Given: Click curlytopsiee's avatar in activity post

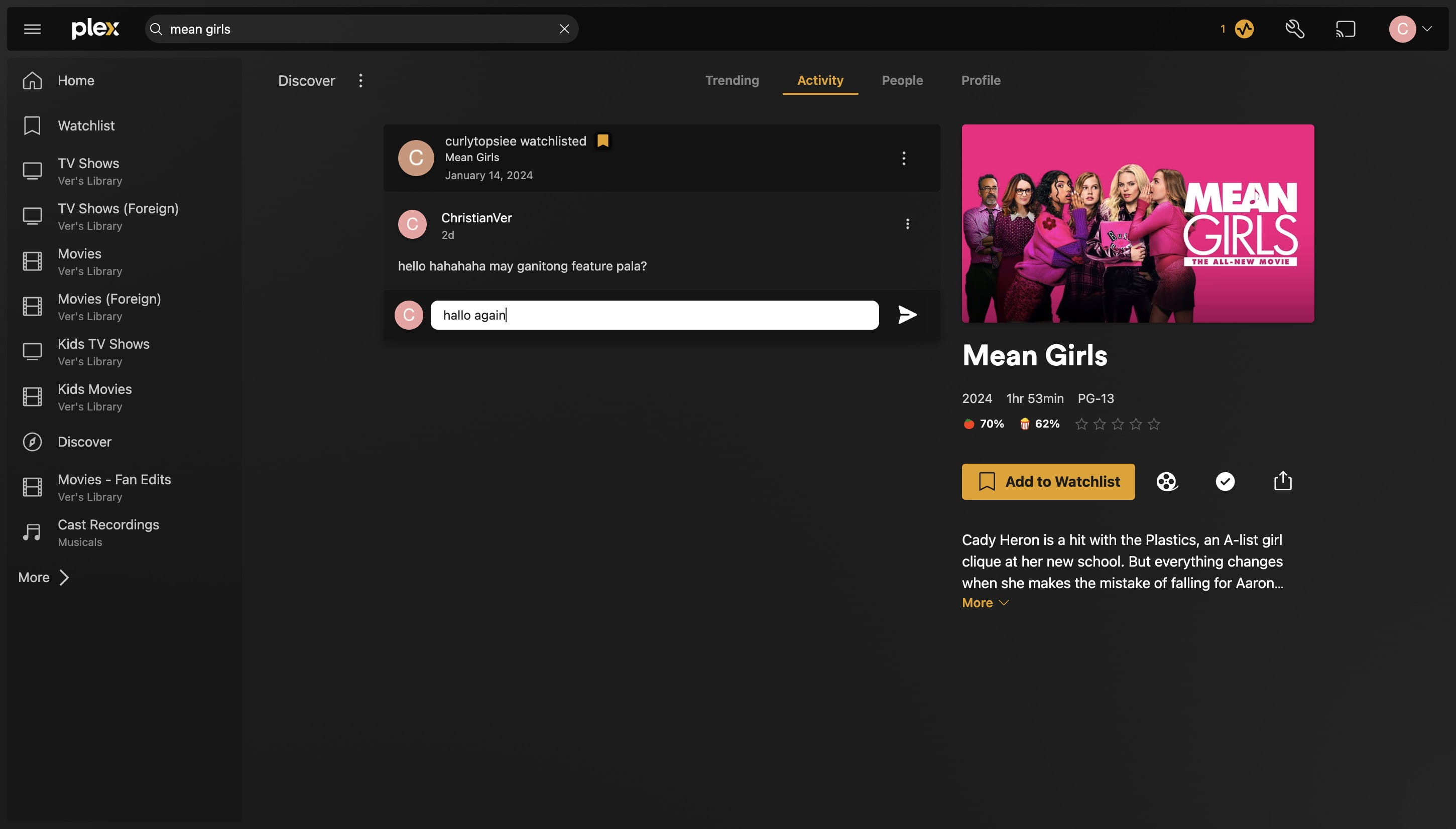Looking at the screenshot, I should pos(416,158).
